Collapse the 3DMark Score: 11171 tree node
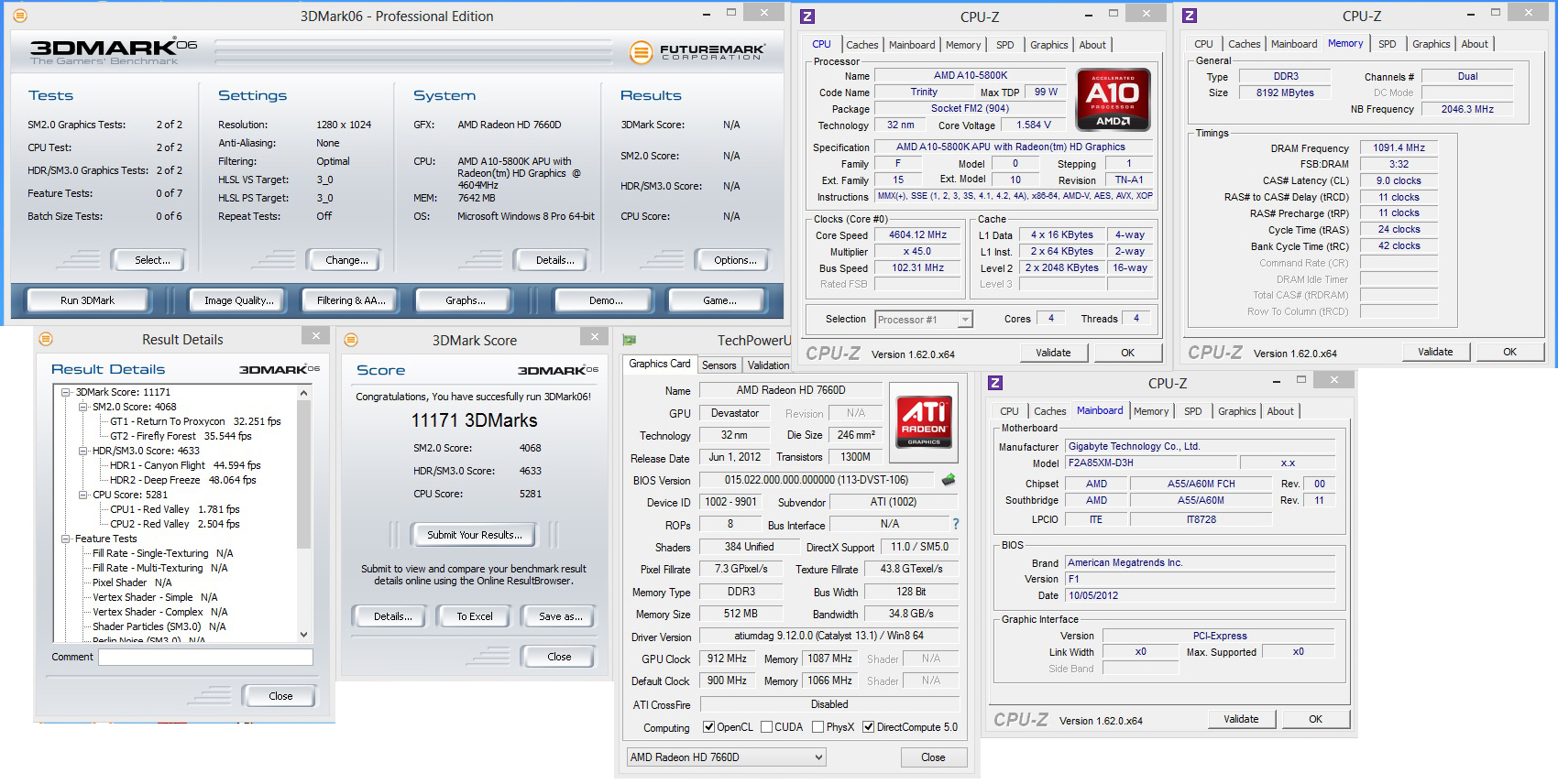The width and height of the screenshot is (1558, 784). (x=66, y=392)
